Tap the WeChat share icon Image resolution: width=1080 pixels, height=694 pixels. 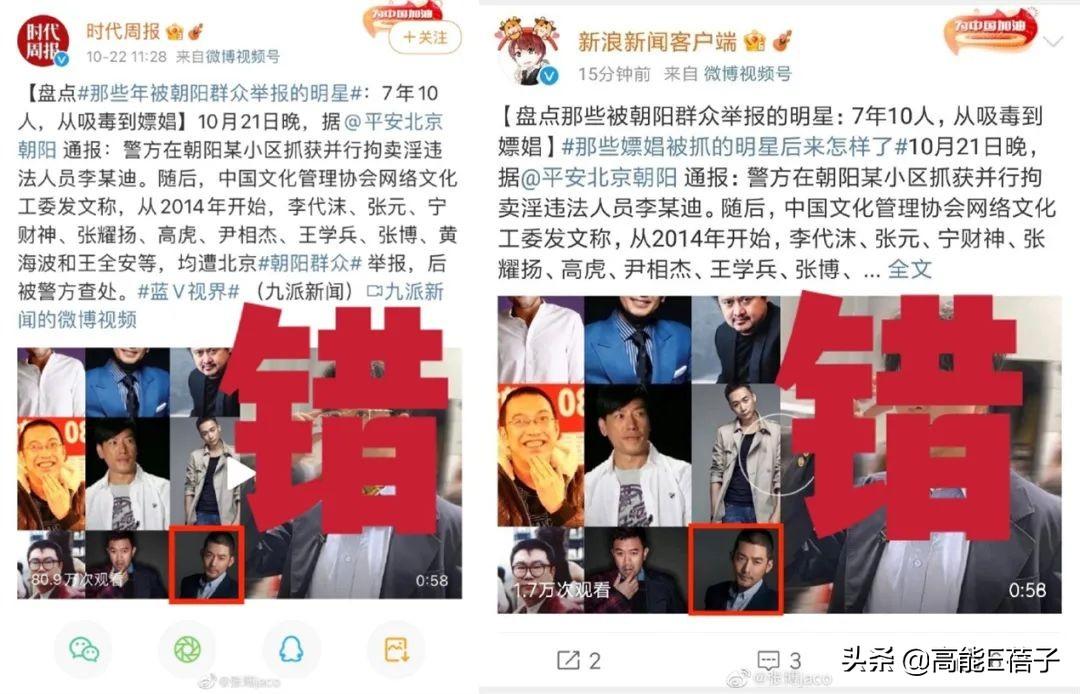point(84,649)
